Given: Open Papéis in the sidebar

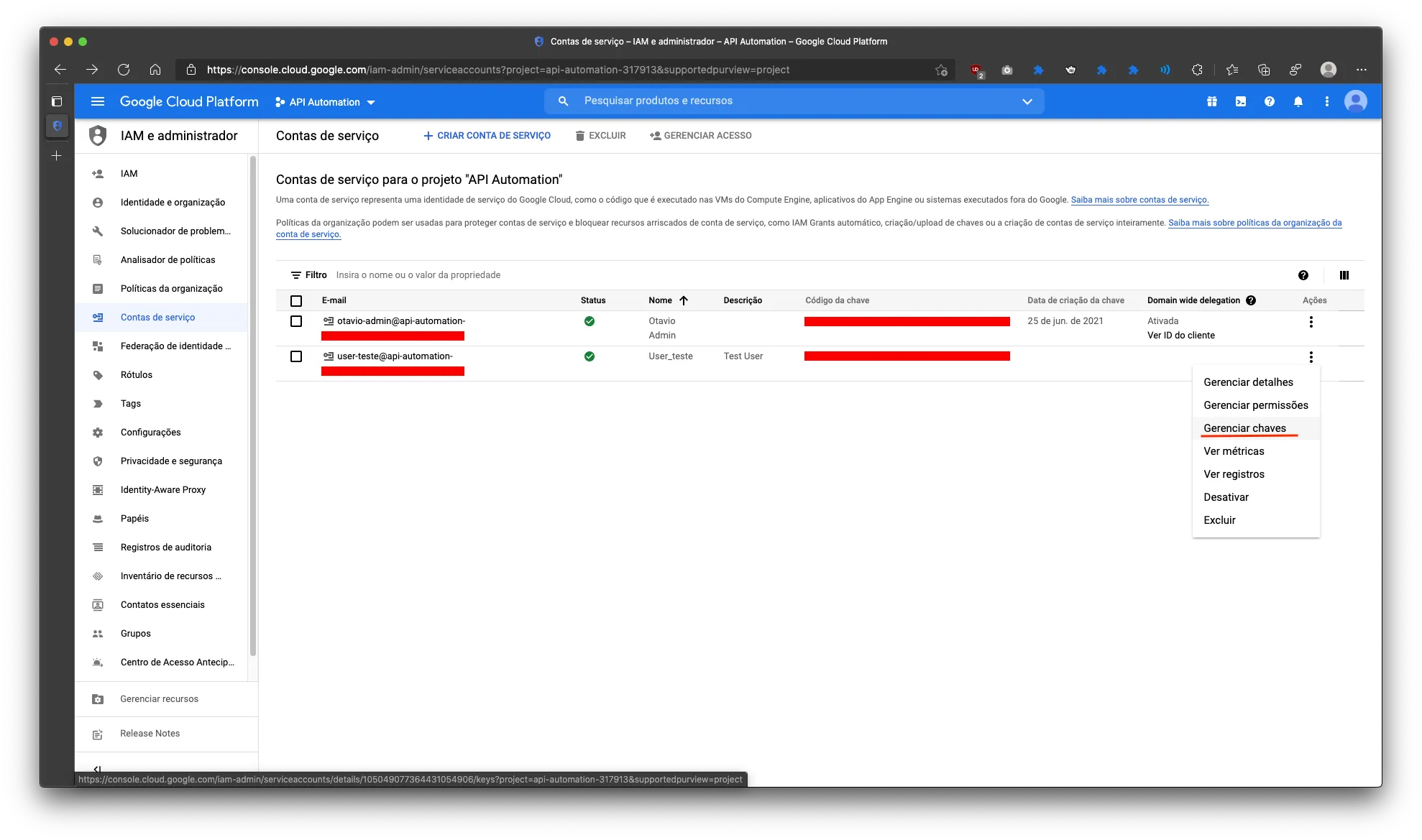Looking at the screenshot, I should (162, 519).
